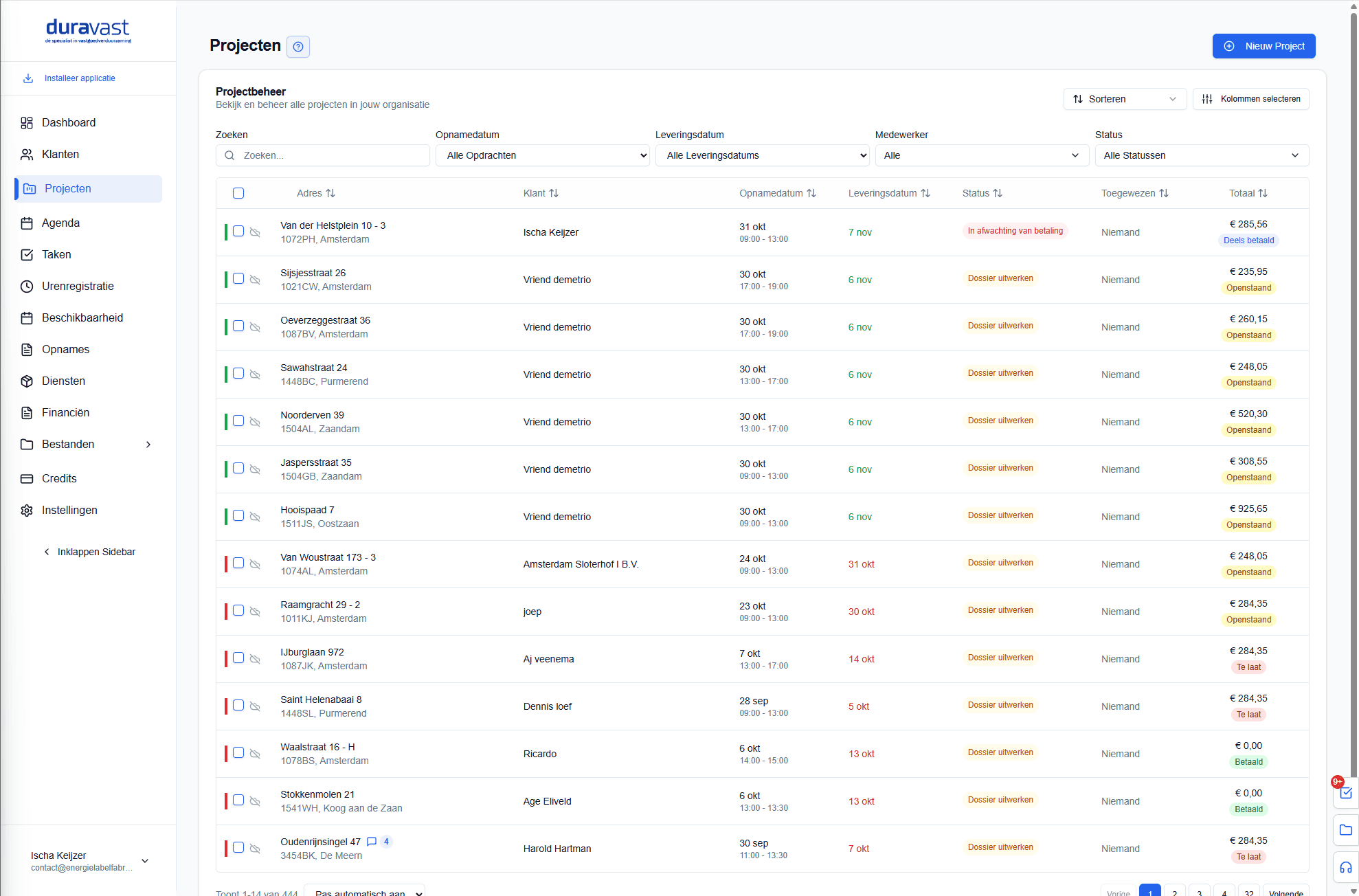Click the Installeer applicatie download icon
This screenshot has width=1359, height=896.
[x=27, y=78]
